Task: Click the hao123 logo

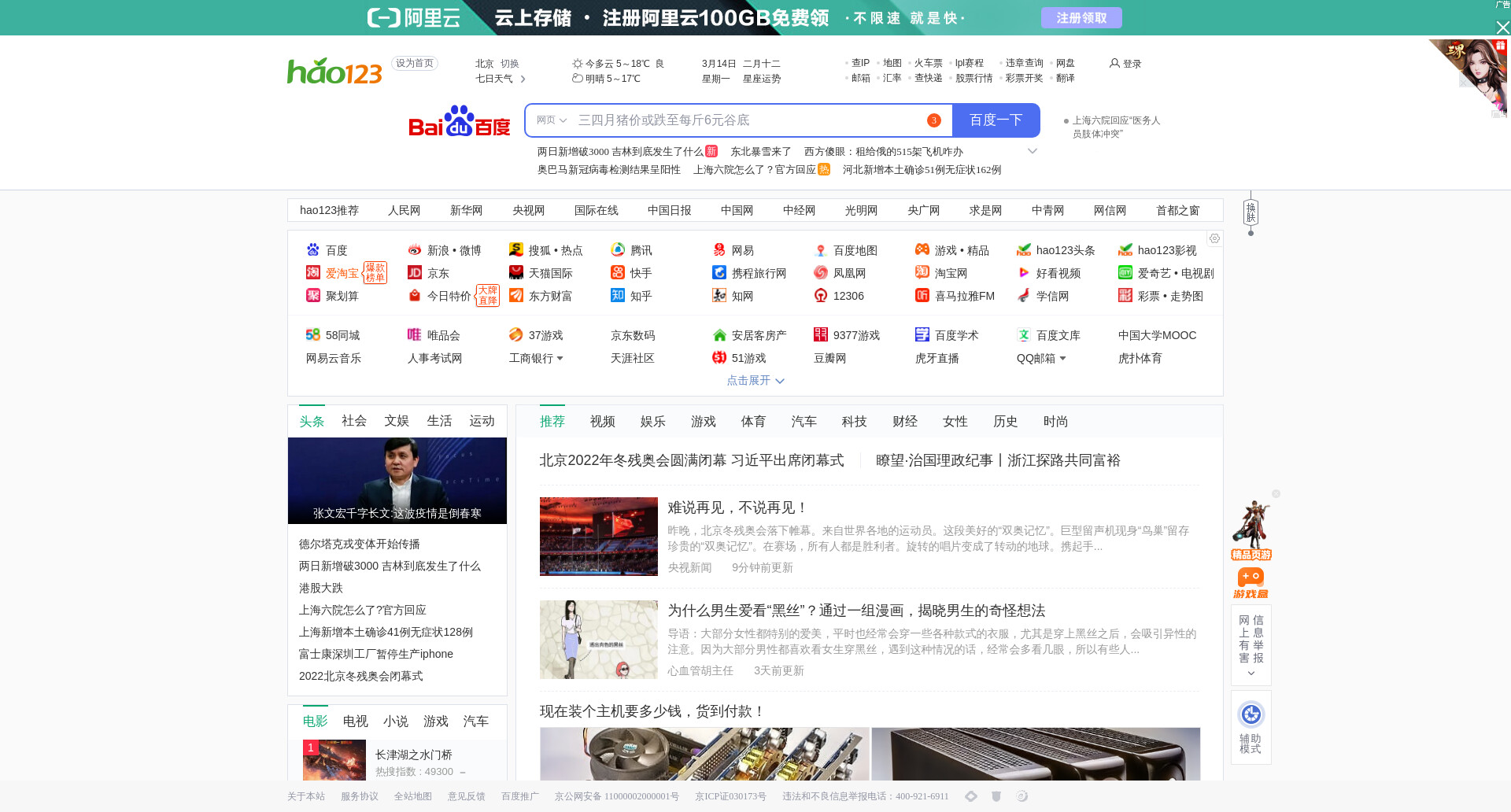Action: pyautogui.click(x=334, y=71)
